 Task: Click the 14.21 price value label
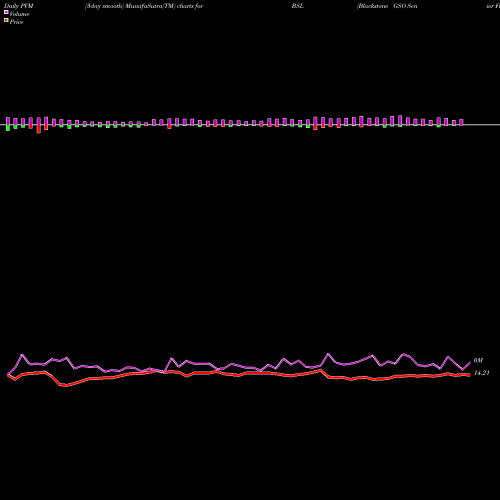482,373
